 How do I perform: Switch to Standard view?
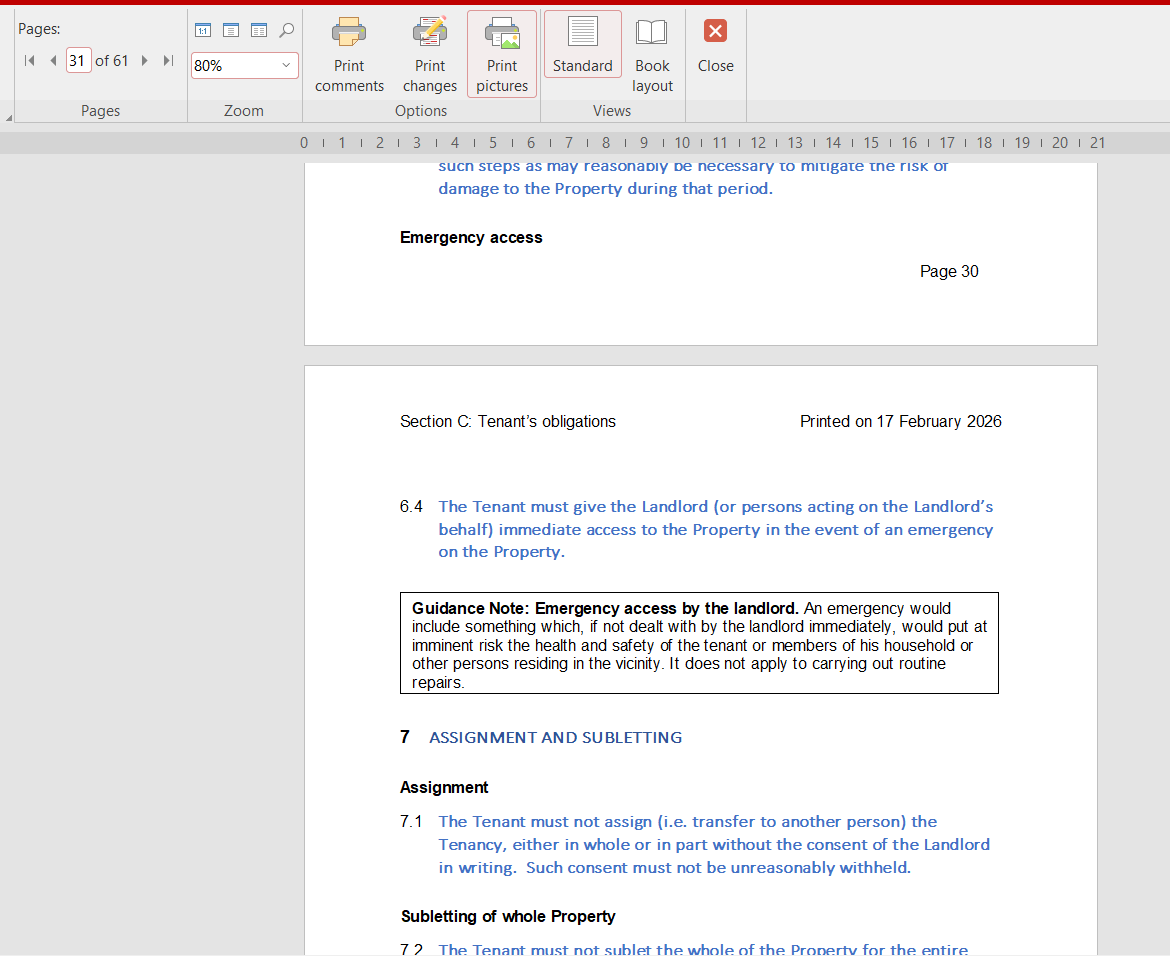click(582, 45)
